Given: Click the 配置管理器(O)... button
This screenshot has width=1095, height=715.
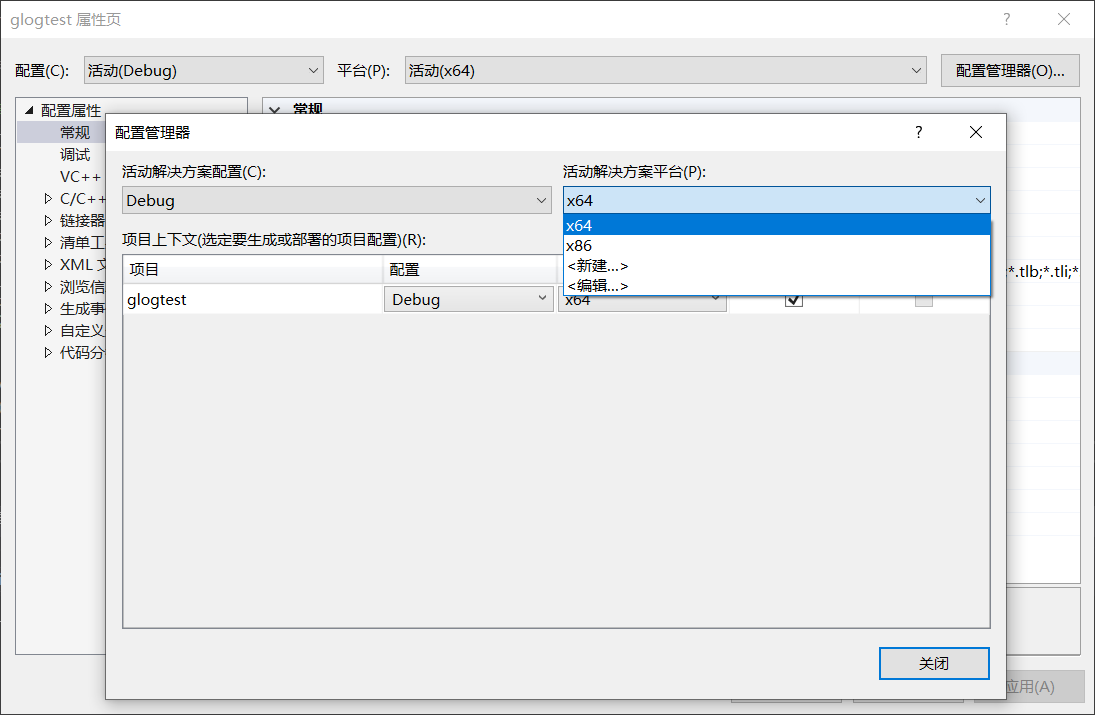Looking at the screenshot, I should [1010, 70].
